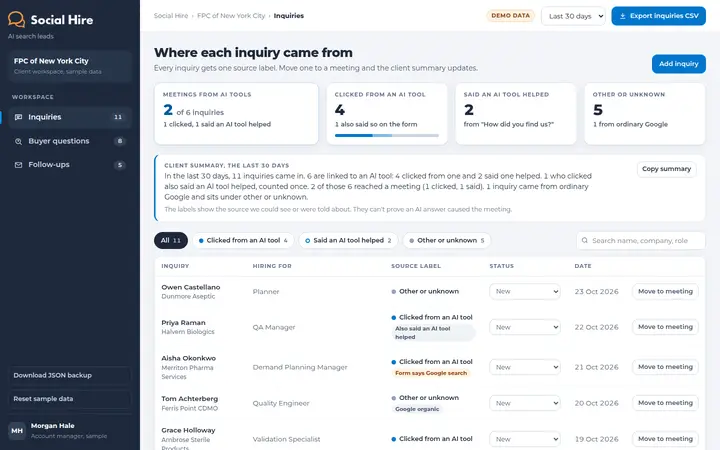720x450 pixels.
Task: Click the '23 Oct 2026' date cell
Action: (x=596, y=292)
